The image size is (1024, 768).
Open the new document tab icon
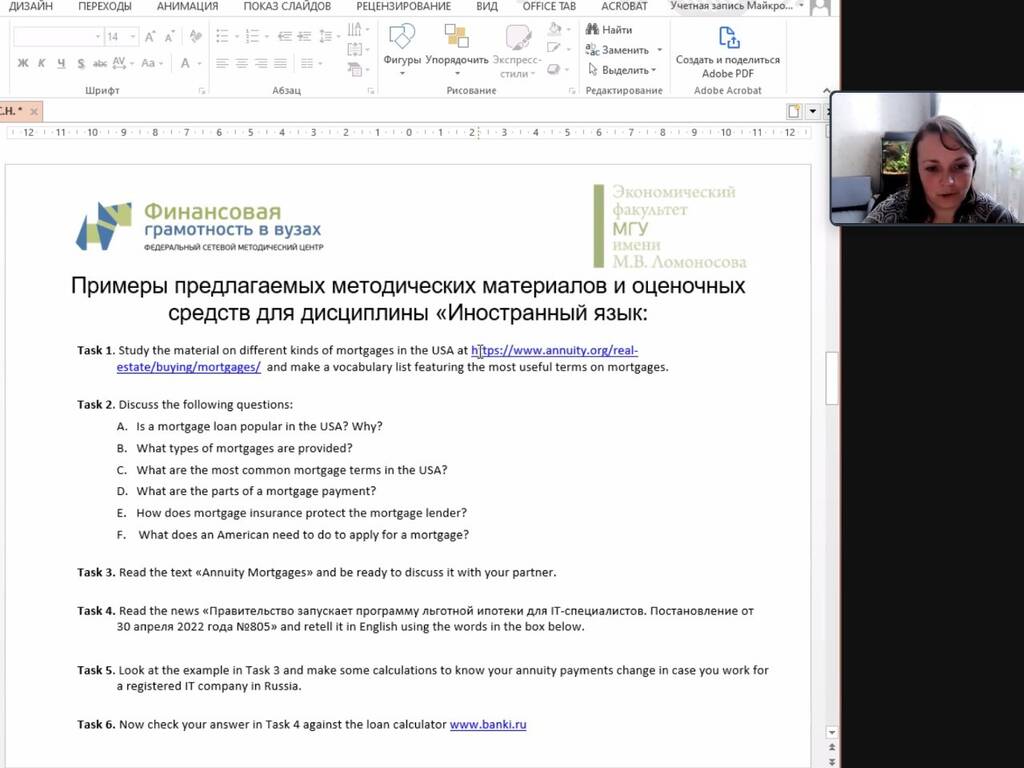(794, 112)
